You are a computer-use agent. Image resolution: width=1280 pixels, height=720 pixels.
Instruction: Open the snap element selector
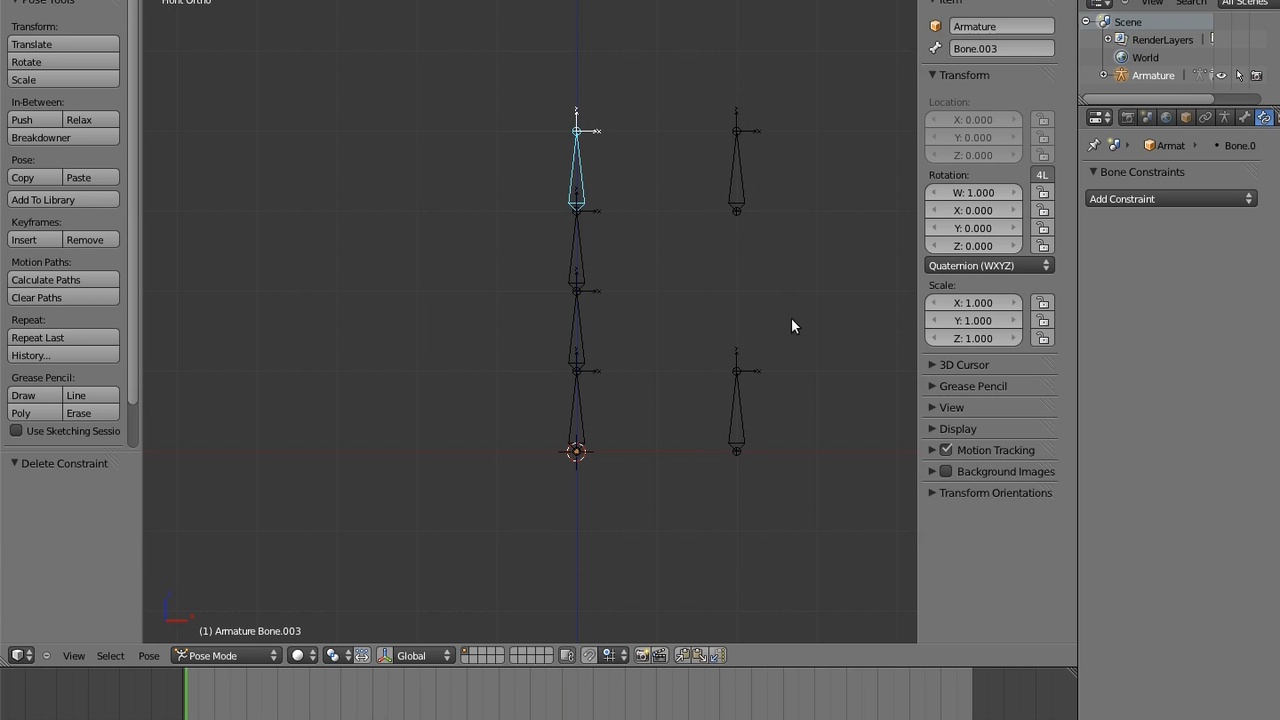614,655
